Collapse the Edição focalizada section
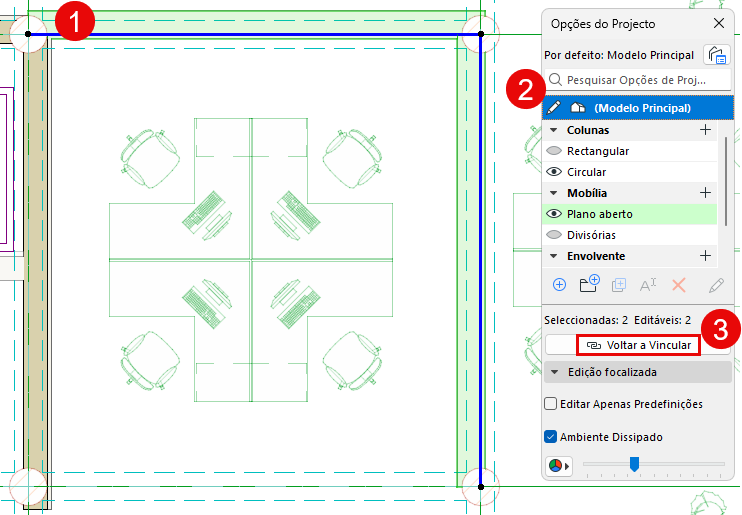 point(555,372)
